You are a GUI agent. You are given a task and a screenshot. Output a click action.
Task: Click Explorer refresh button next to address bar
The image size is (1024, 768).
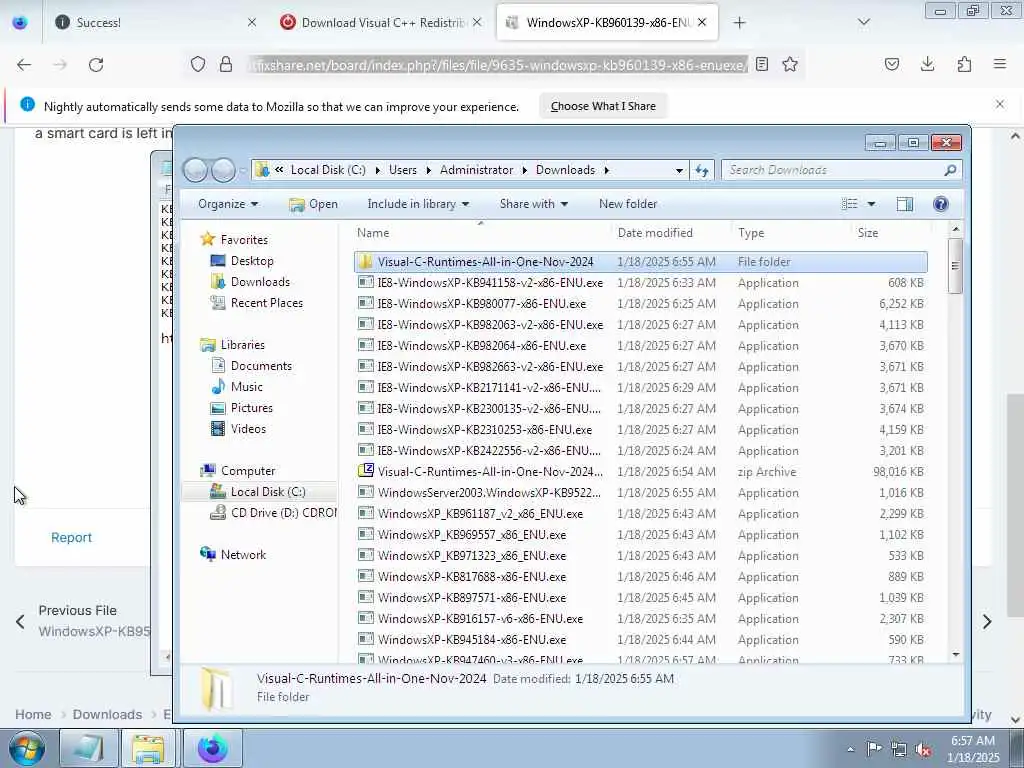[702, 170]
